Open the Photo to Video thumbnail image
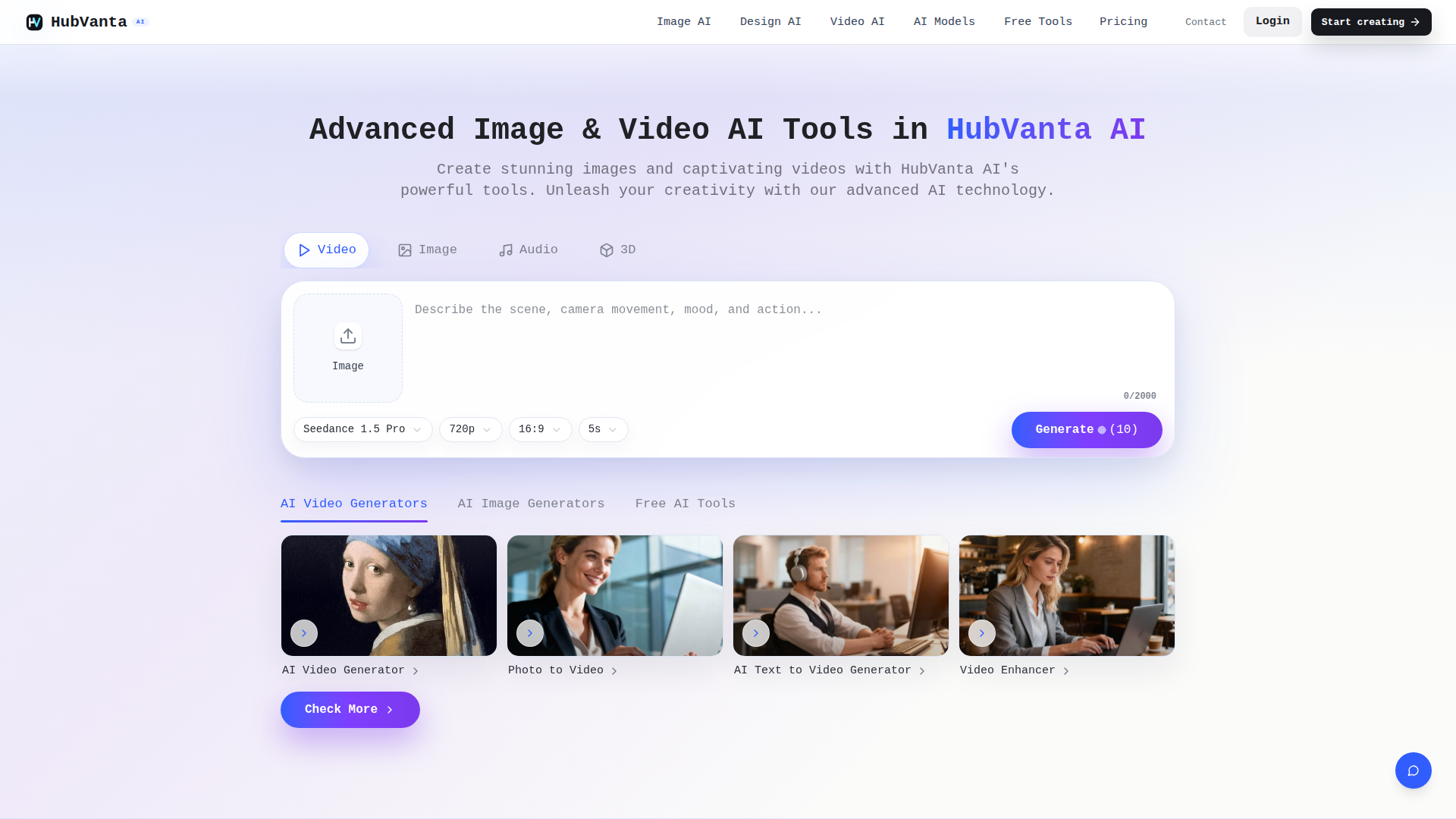1456x819 pixels. tap(615, 596)
